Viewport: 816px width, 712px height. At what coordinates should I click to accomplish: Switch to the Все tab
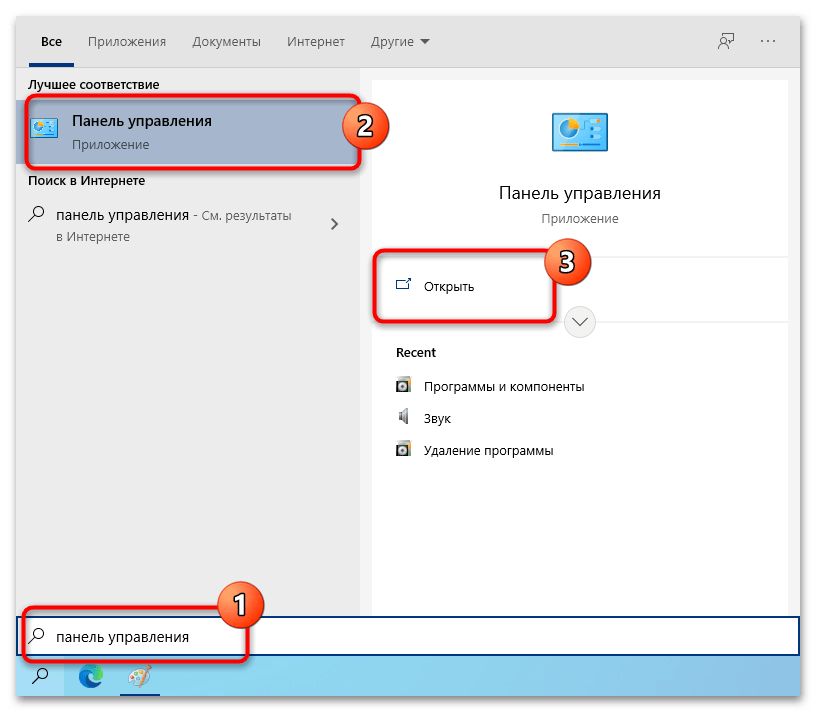(52, 42)
